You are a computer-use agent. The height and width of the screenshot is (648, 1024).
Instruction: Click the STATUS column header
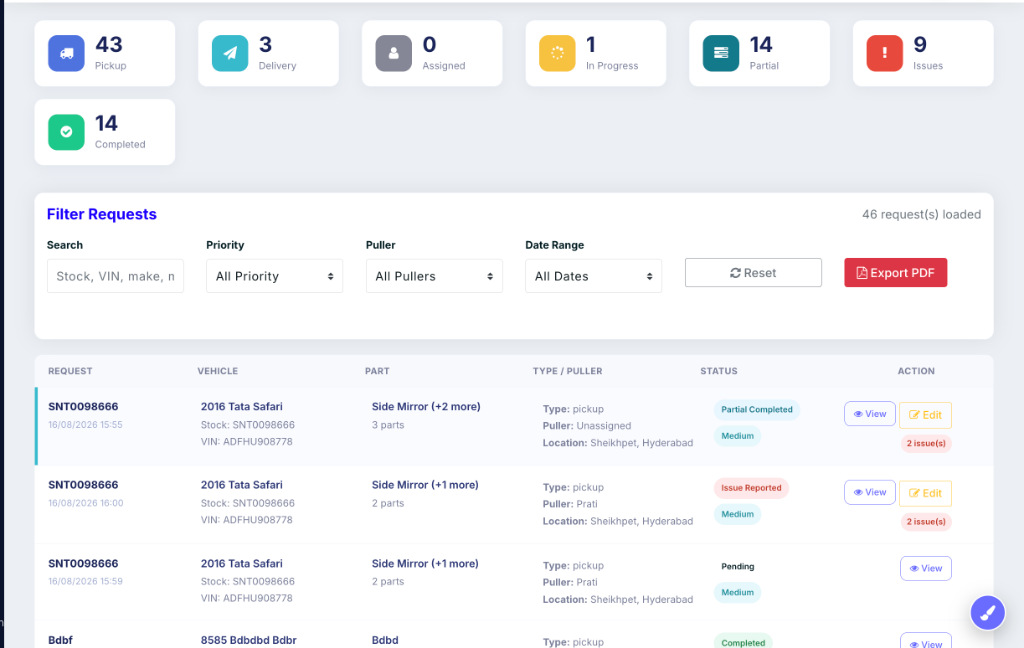(718, 371)
